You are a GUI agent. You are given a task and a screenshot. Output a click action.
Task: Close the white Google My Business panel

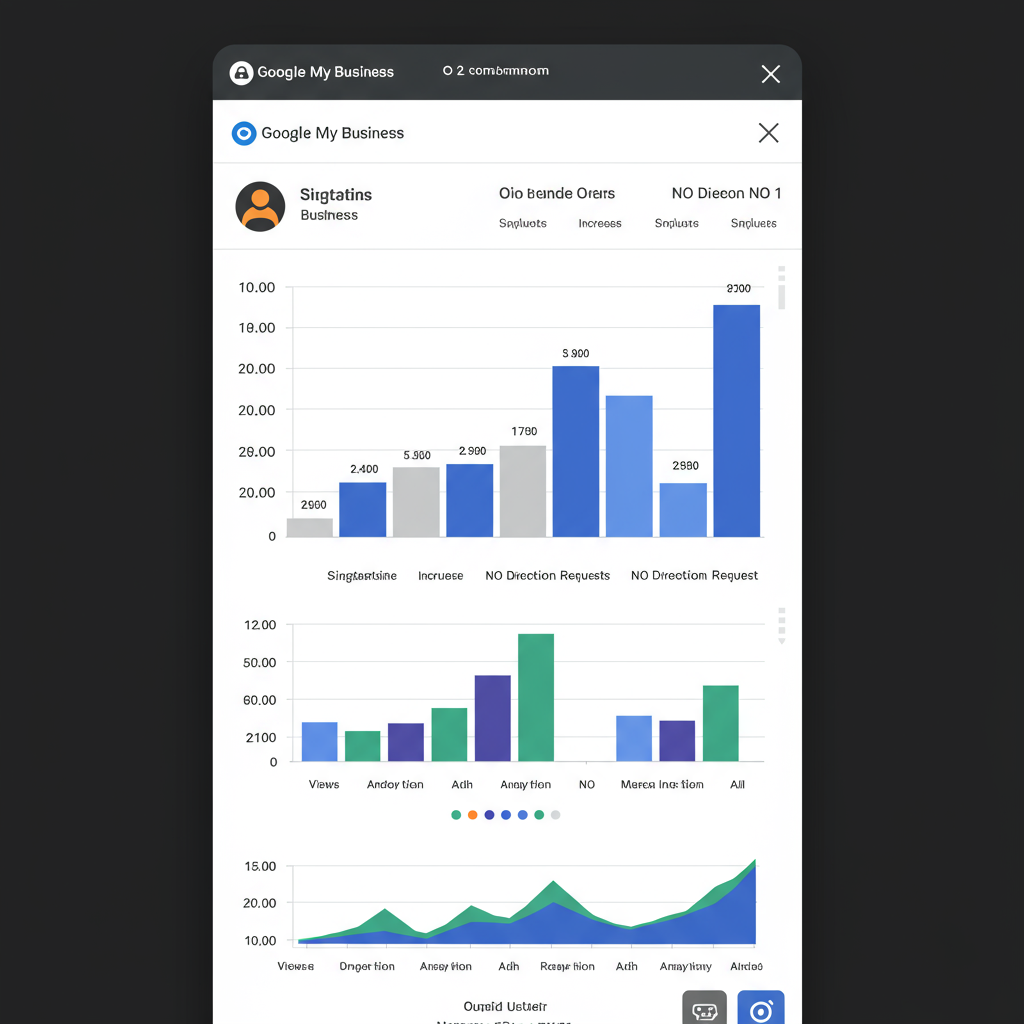pyautogui.click(x=768, y=133)
